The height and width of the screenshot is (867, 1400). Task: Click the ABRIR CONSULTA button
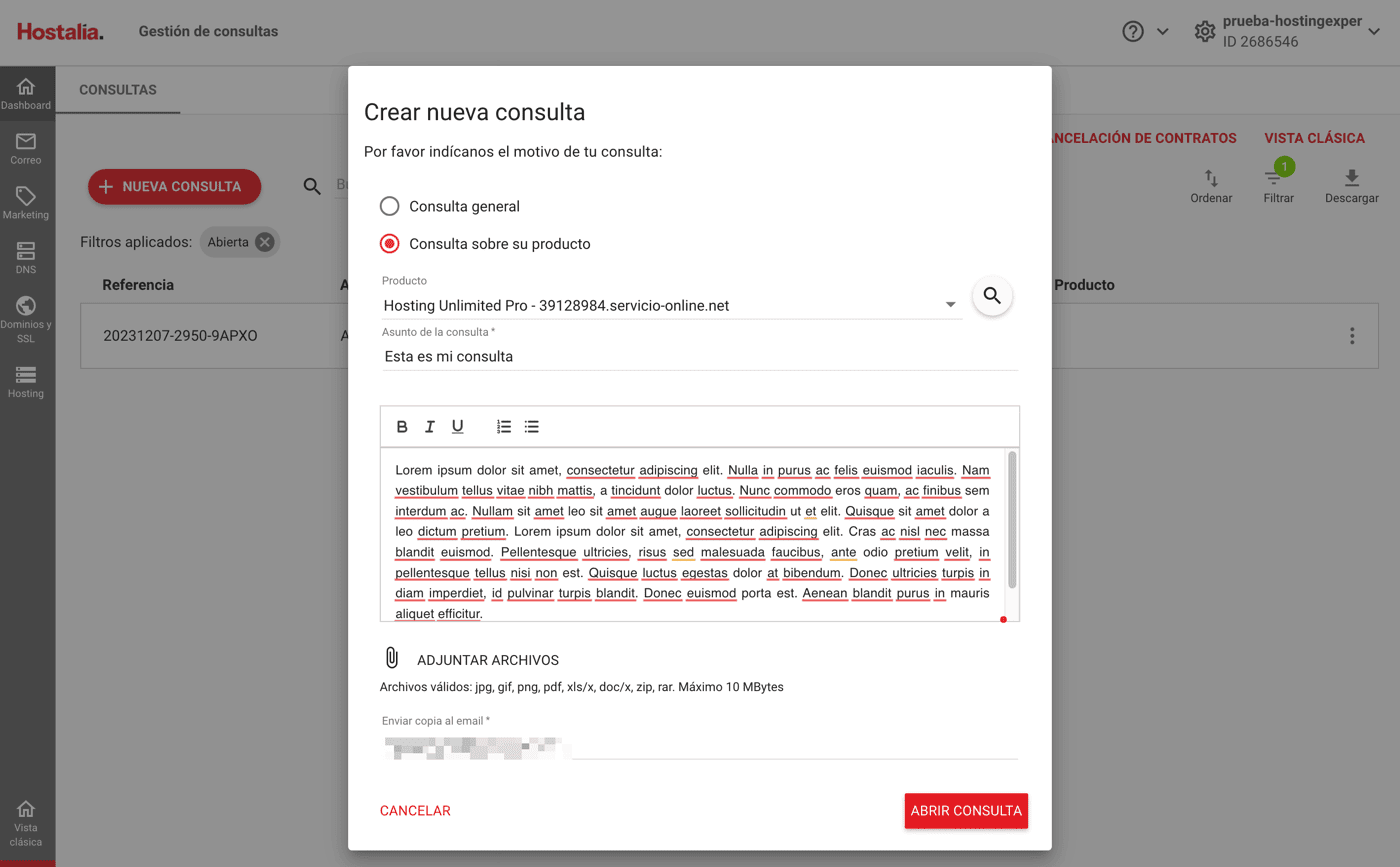pyautogui.click(x=966, y=811)
